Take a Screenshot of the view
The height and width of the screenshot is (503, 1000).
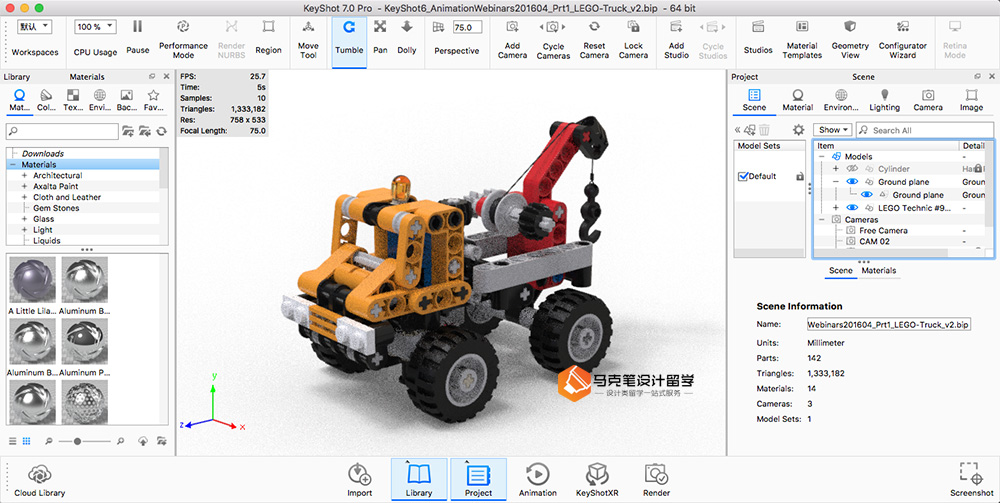pos(971,481)
